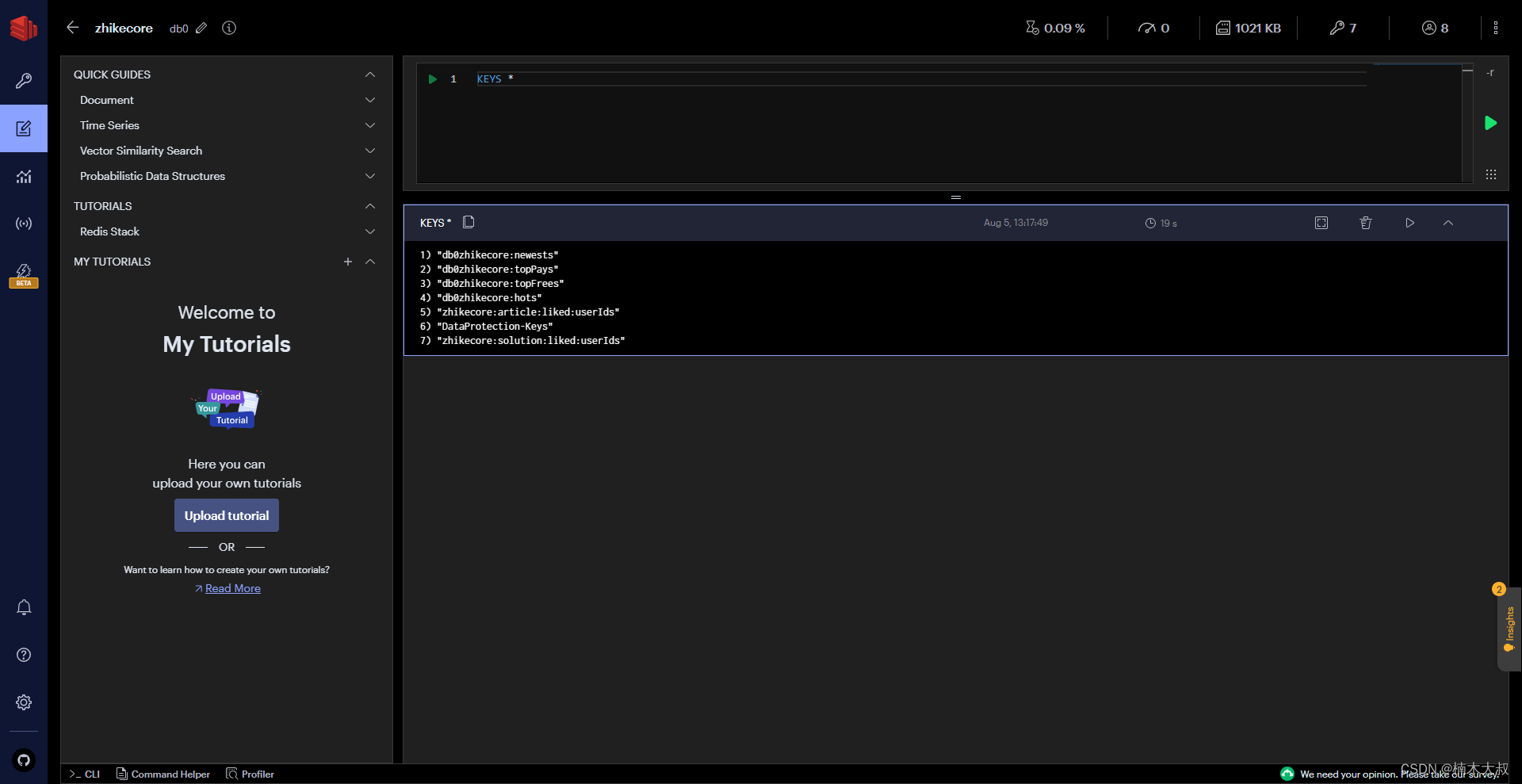Screen dimensions: 1522x784
Task: Open the Workbench page icon
Action: click(x=24, y=128)
